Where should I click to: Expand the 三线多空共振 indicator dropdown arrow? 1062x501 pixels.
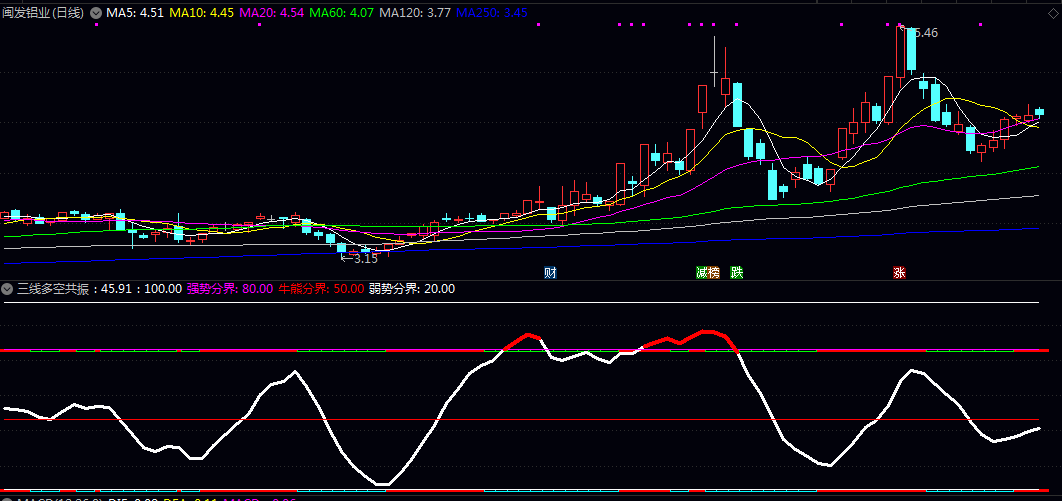(7, 289)
